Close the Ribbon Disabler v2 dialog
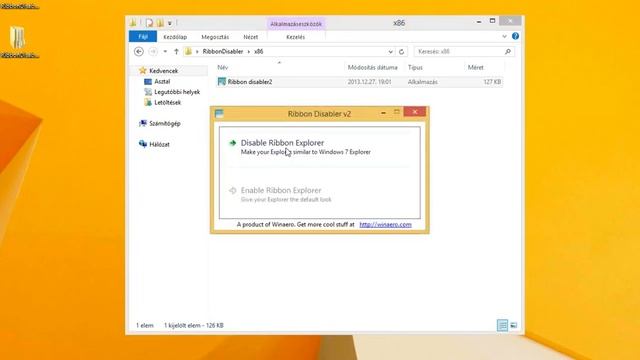 click(x=415, y=112)
